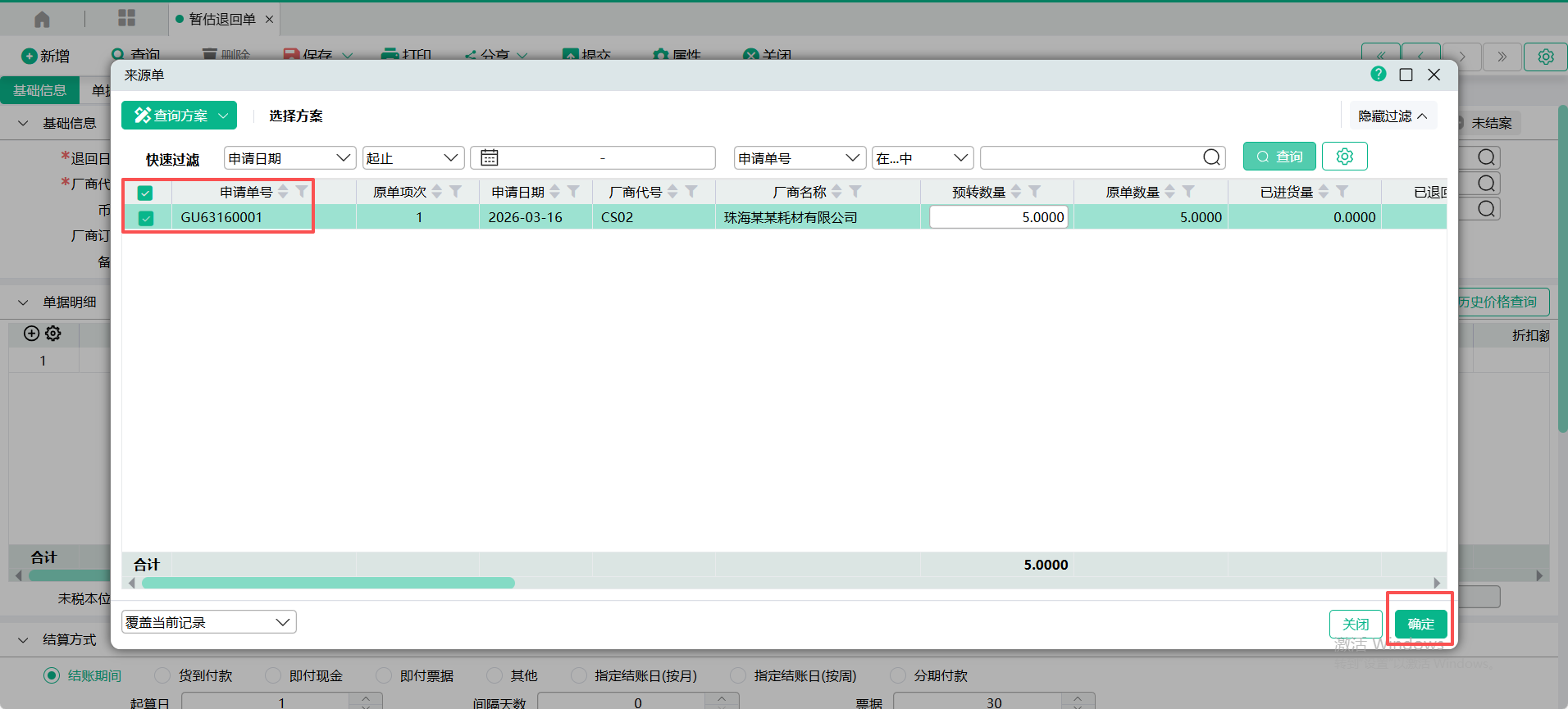Viewport: 1568px width, 709px height.
Task: Select the 货到付款 radio option
Action: 163,675
